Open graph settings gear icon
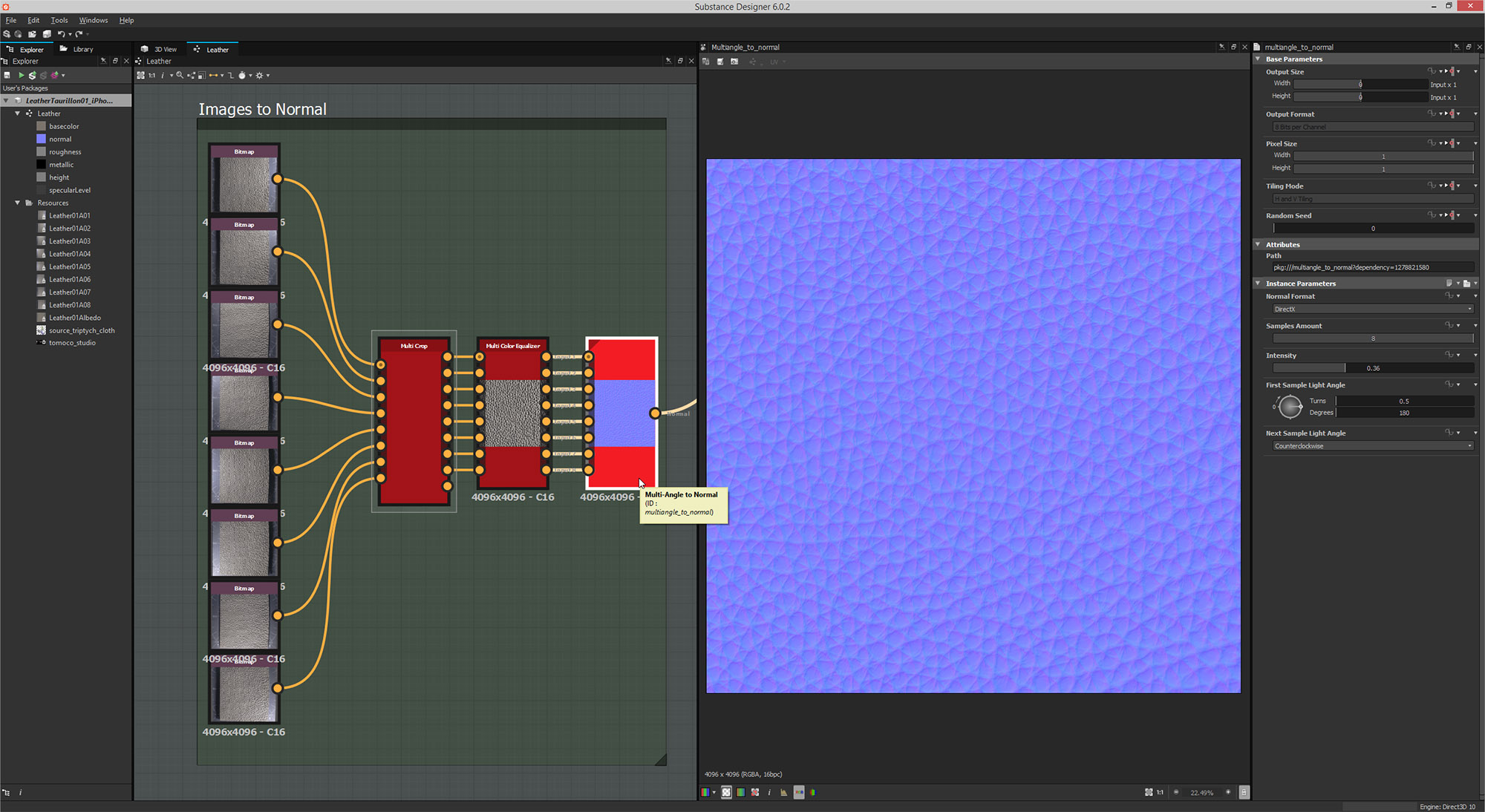This screenshot has height=812, width=1485. pyautogui.click(x=259, y=75)
